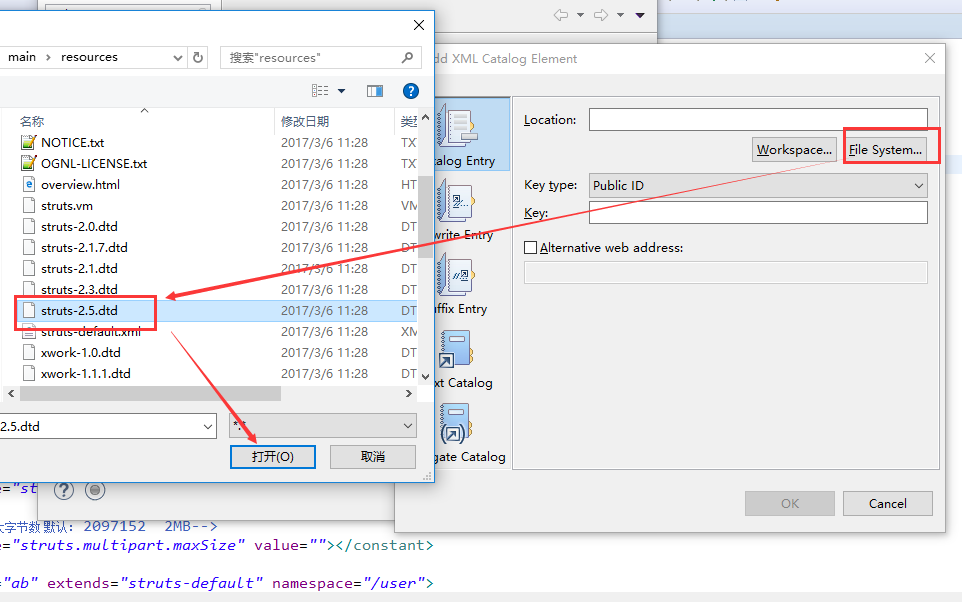Click the refresh icon beside resources path
Image resolution: width=962 pixels, height=602 pixels.
(x=198, y=58)
